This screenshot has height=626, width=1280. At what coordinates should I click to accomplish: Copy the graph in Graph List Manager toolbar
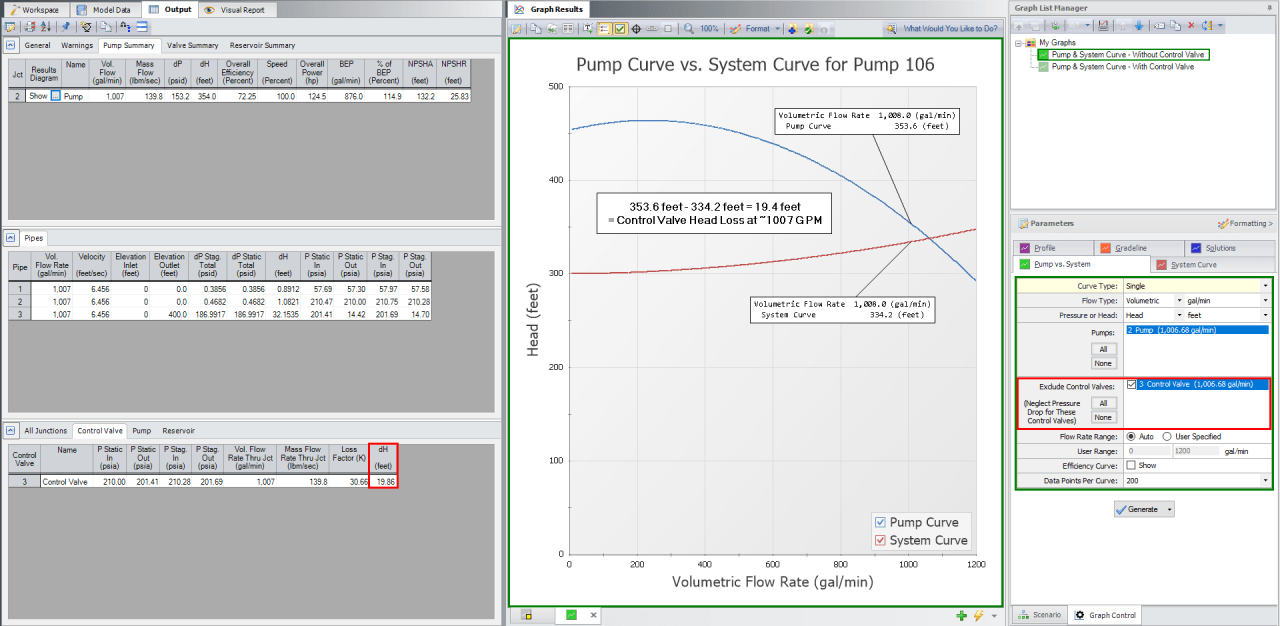1175,25
